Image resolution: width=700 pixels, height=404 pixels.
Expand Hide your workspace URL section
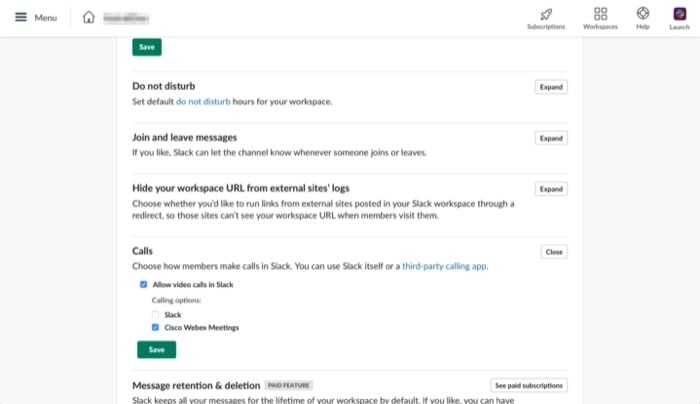[551, 188]
